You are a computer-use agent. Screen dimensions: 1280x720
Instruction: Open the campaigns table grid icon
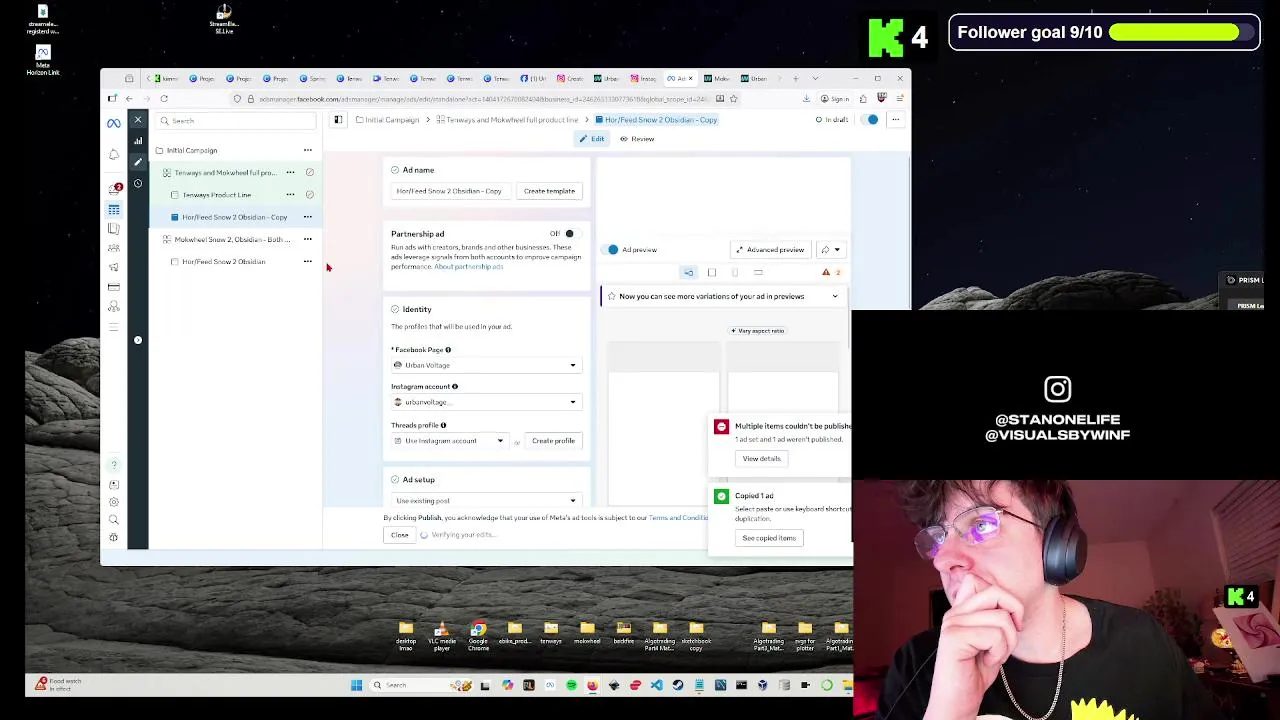click(114, 209)
